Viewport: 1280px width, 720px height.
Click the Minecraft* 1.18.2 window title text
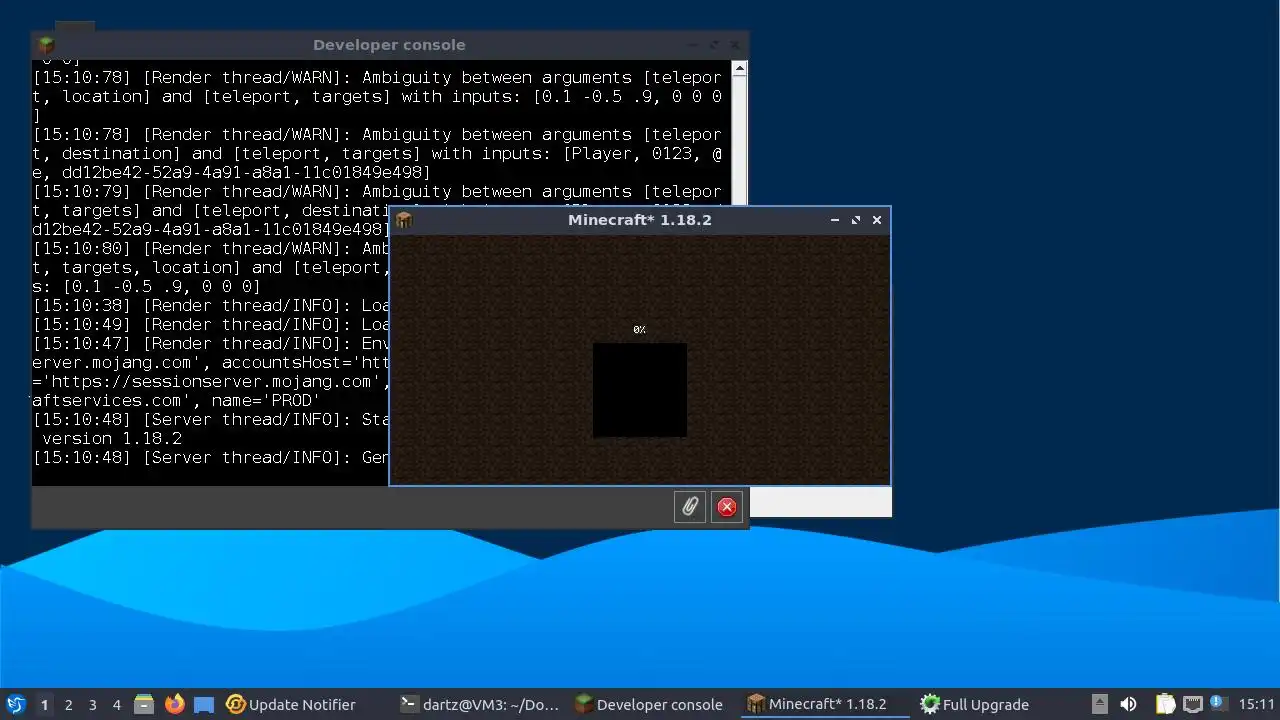point(640,220)
